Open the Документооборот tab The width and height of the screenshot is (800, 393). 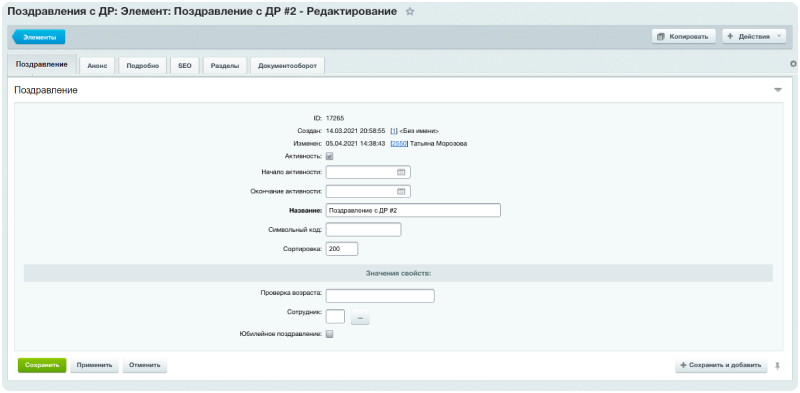(287, 66)
